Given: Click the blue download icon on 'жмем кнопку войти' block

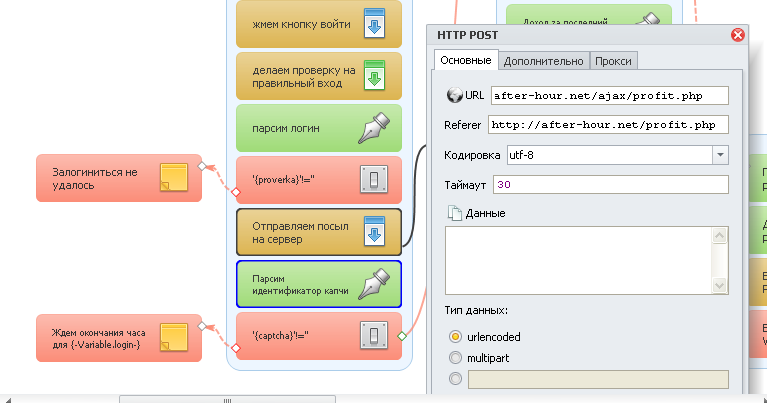Looking at the screenshot, I should click(374, 23).
